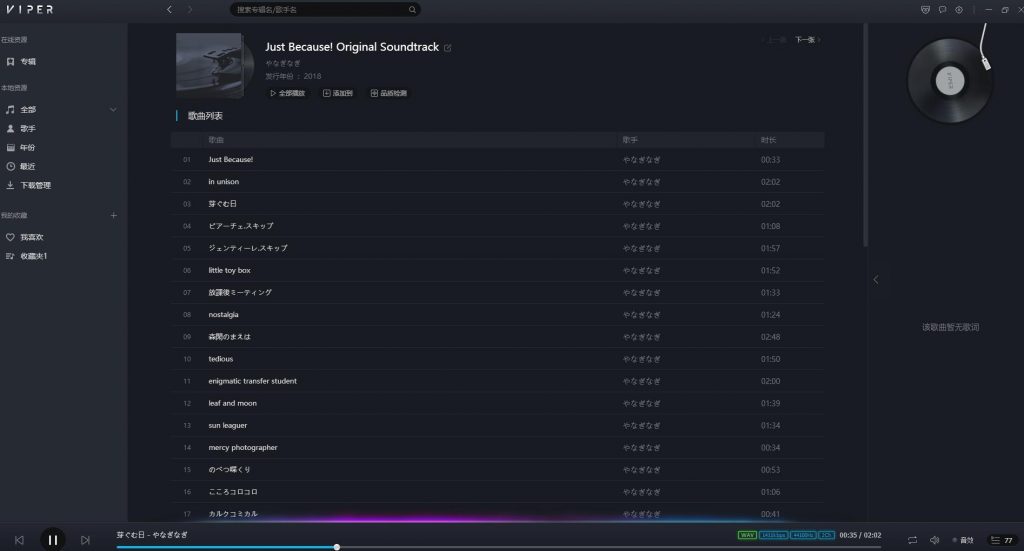Image resolution: width=1024 pixels, height=551 pixels.
Task: Open the skin shield icon in title bar
Action: [925, 9]
